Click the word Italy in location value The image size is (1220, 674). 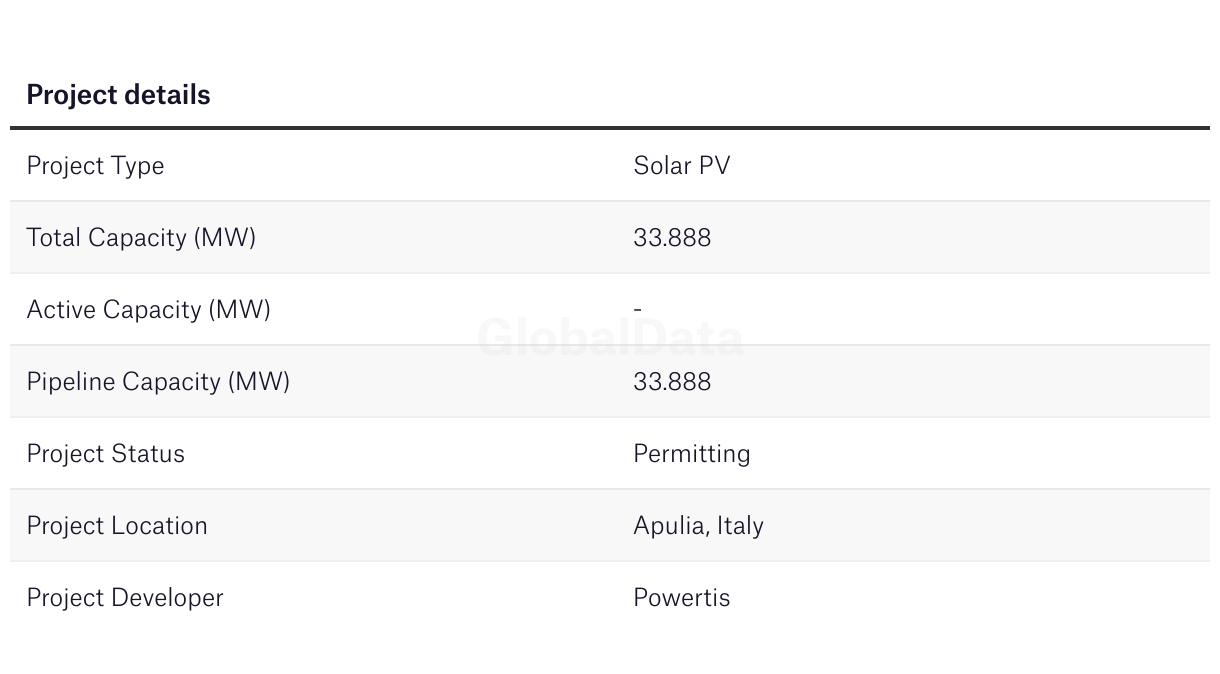(740, 525)
